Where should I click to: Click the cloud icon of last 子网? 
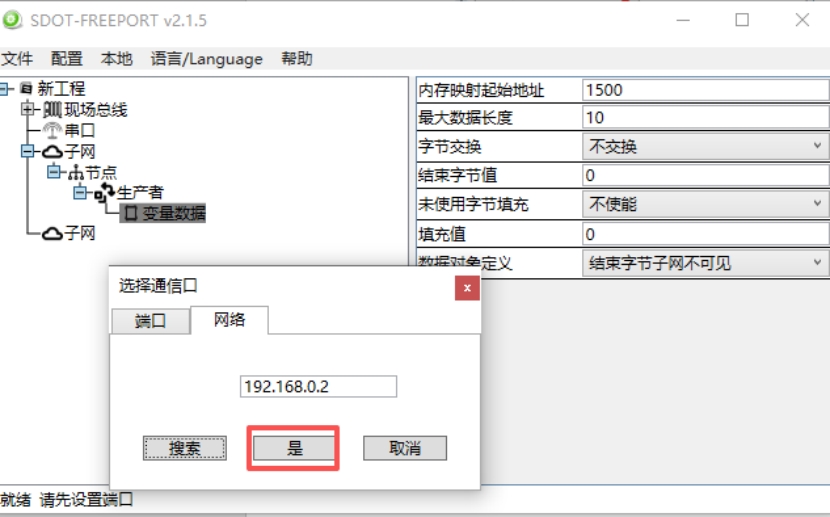click(52, 233)
